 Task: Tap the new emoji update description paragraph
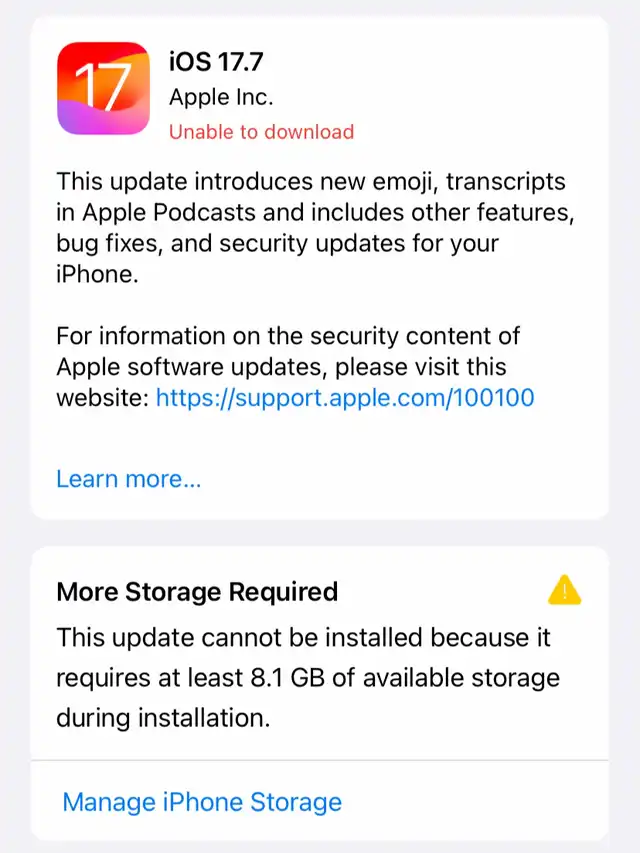click(x=316, y=227)
